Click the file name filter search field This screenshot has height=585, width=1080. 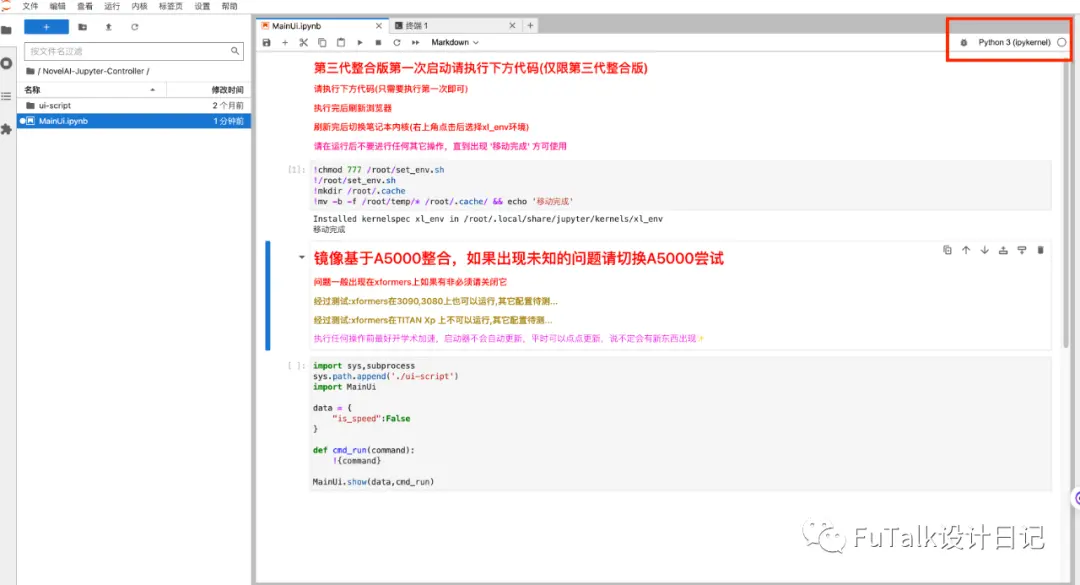tap(134, 51)
